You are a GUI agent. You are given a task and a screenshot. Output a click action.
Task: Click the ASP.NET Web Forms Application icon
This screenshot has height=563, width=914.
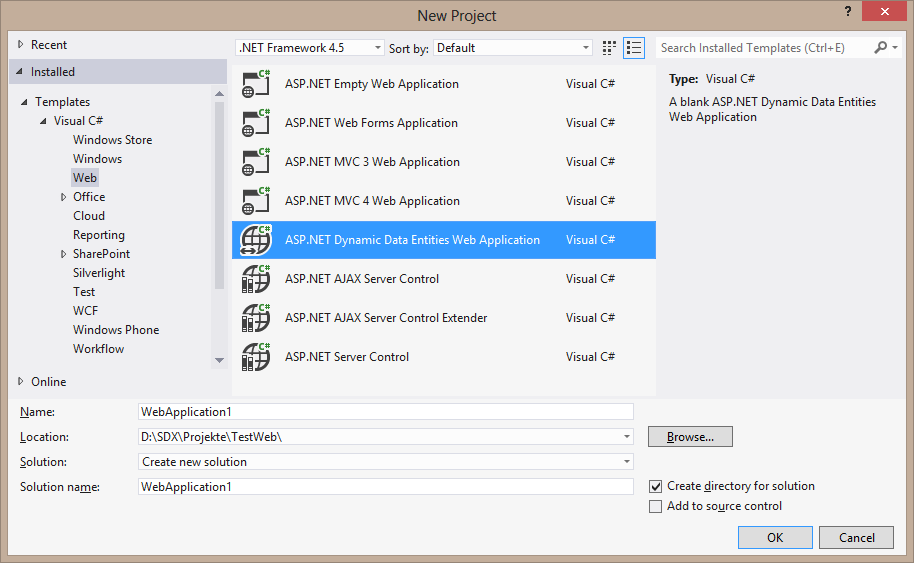click(256, 124)
